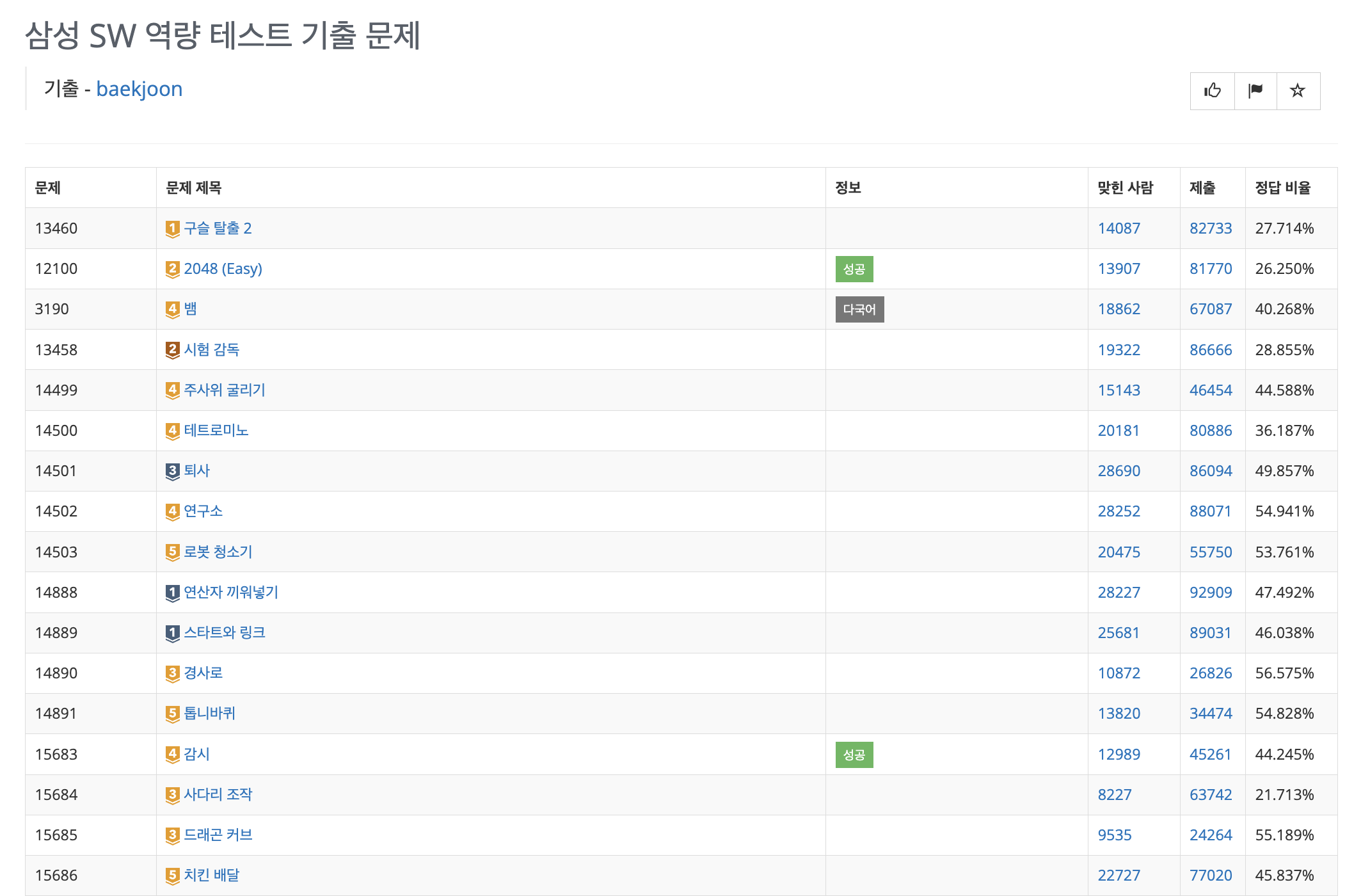Click tier badge beside 뱀
This screenshot has height=896, width=1354.
pos(172,310)
